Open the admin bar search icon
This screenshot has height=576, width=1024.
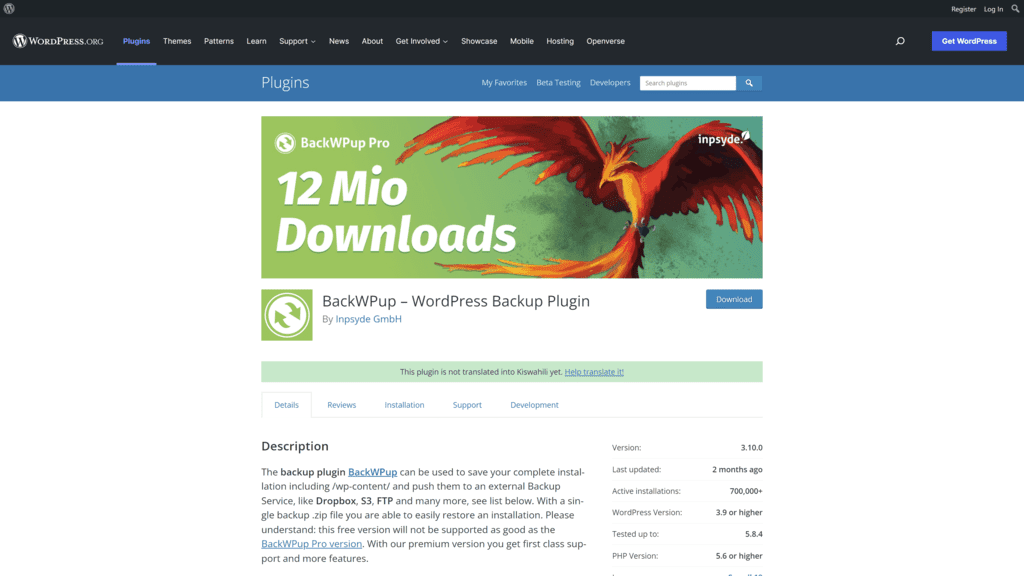tap(1016, 8)
